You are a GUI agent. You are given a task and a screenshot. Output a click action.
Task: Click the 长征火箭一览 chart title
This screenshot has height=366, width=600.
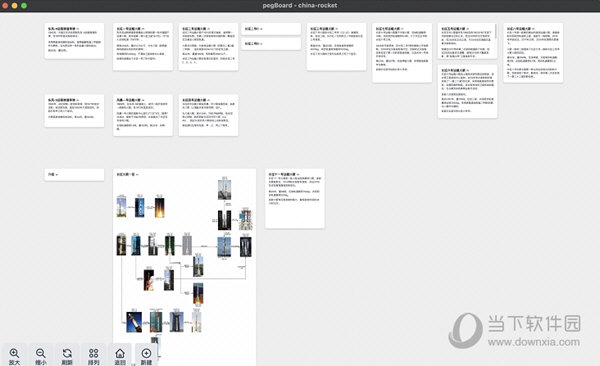pyautogui.click(x=126, y=175)
